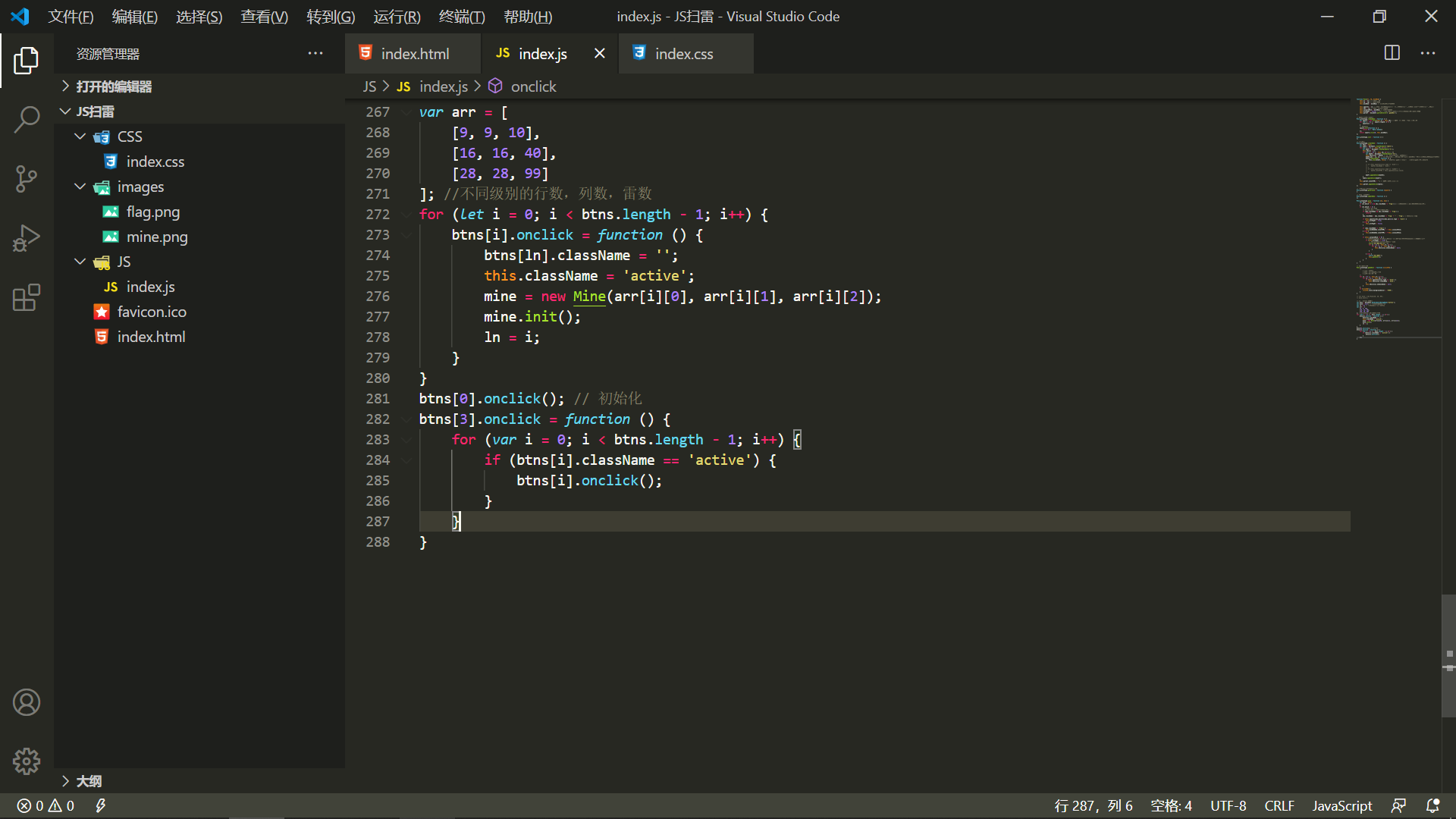Viewport: 1456px width, 819px height.
Task: Split the editor to the right
Action: point(1392,53)
